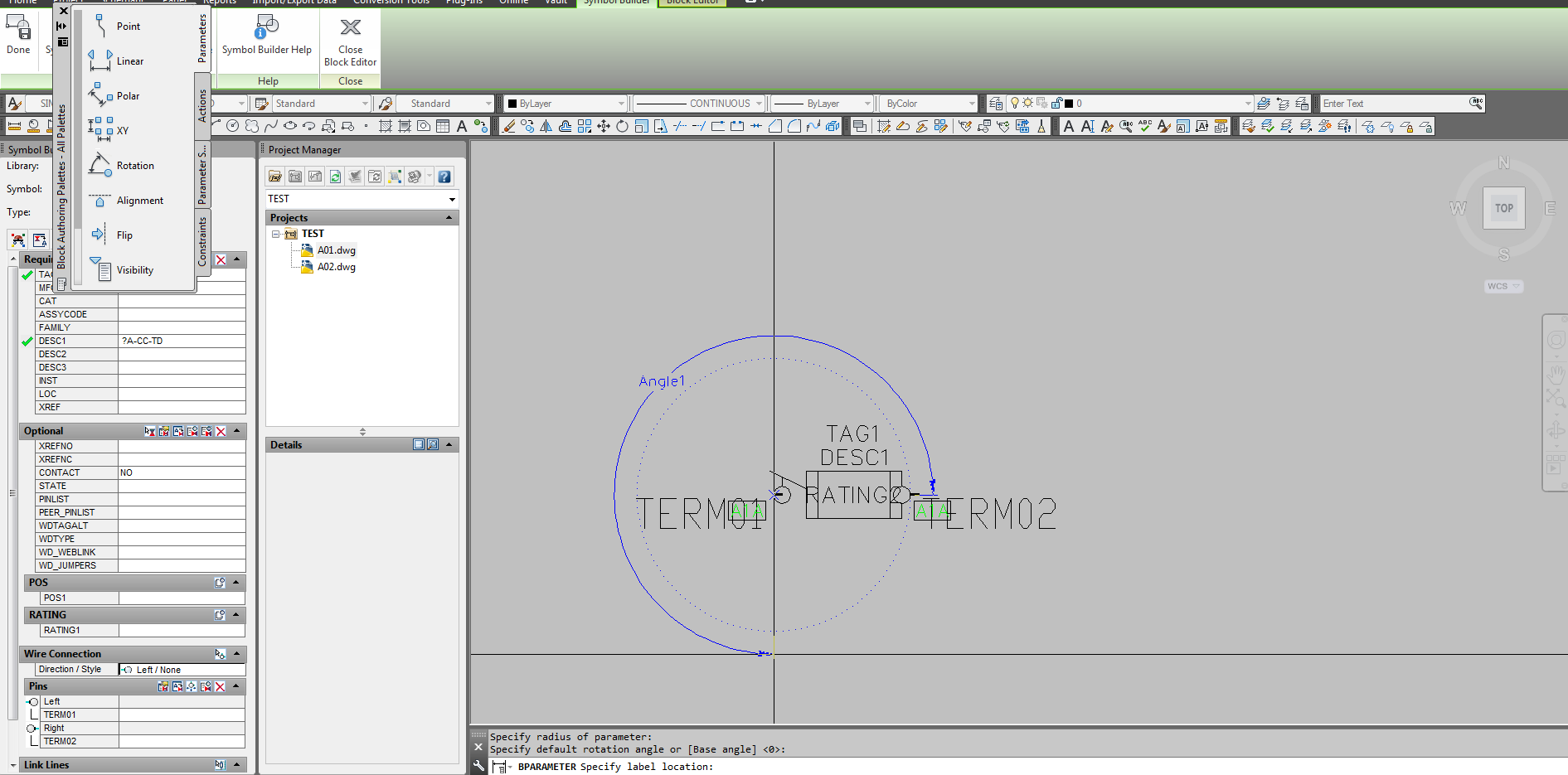
Task: Click the Rotate tool in Modify toolbar
Action: tap(622, 126)
